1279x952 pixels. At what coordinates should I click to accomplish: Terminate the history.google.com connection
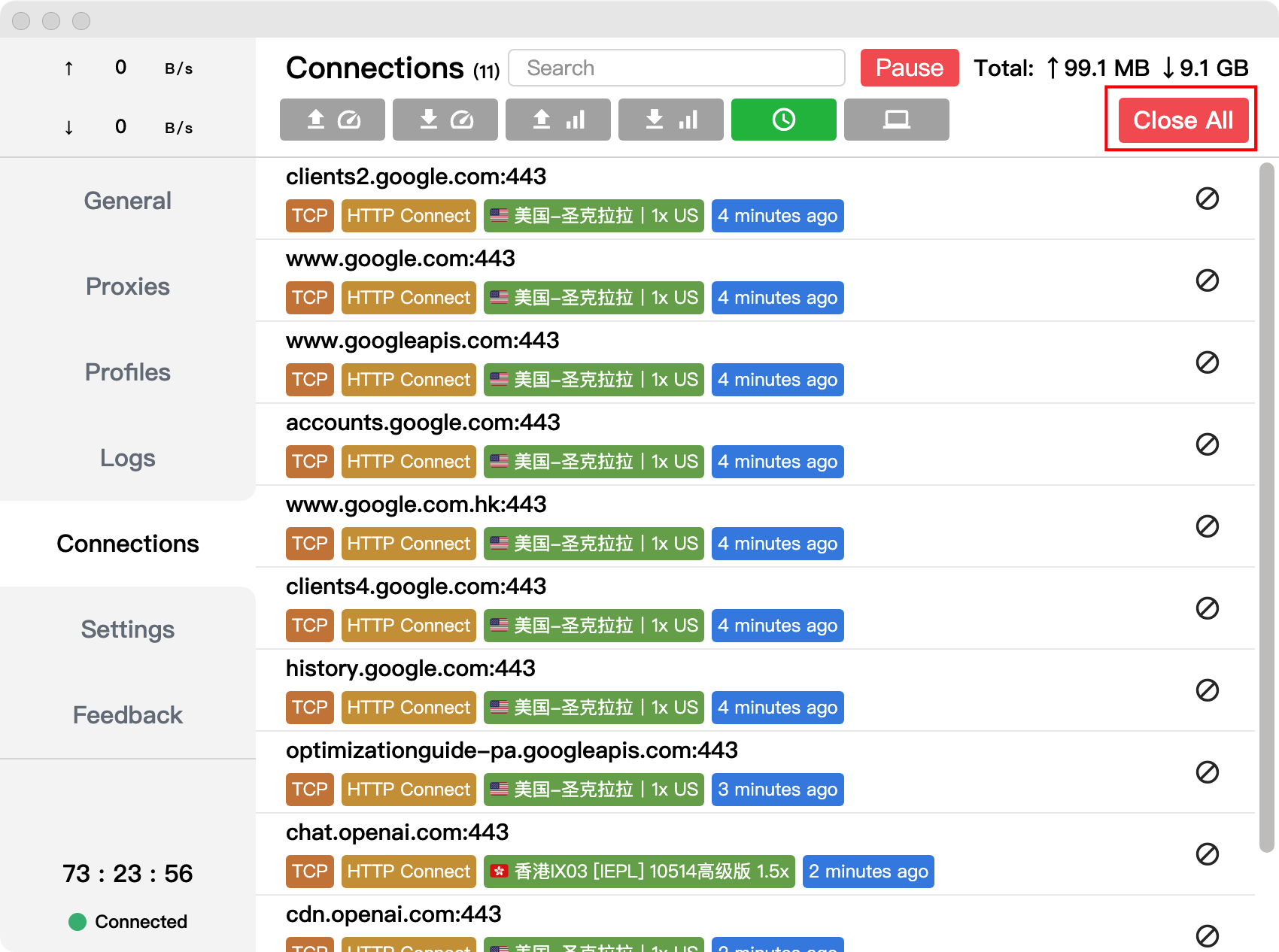(1207, 690)
